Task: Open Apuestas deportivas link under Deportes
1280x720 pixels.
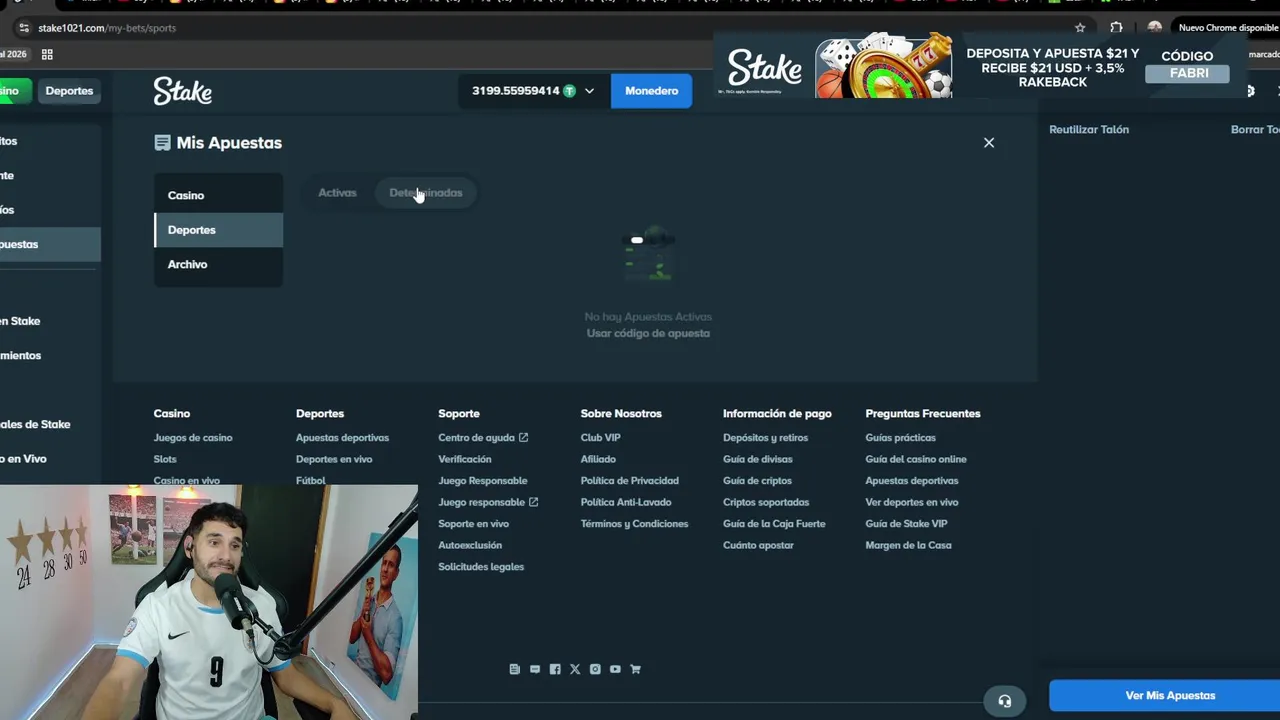Action: tap(342, 438)
